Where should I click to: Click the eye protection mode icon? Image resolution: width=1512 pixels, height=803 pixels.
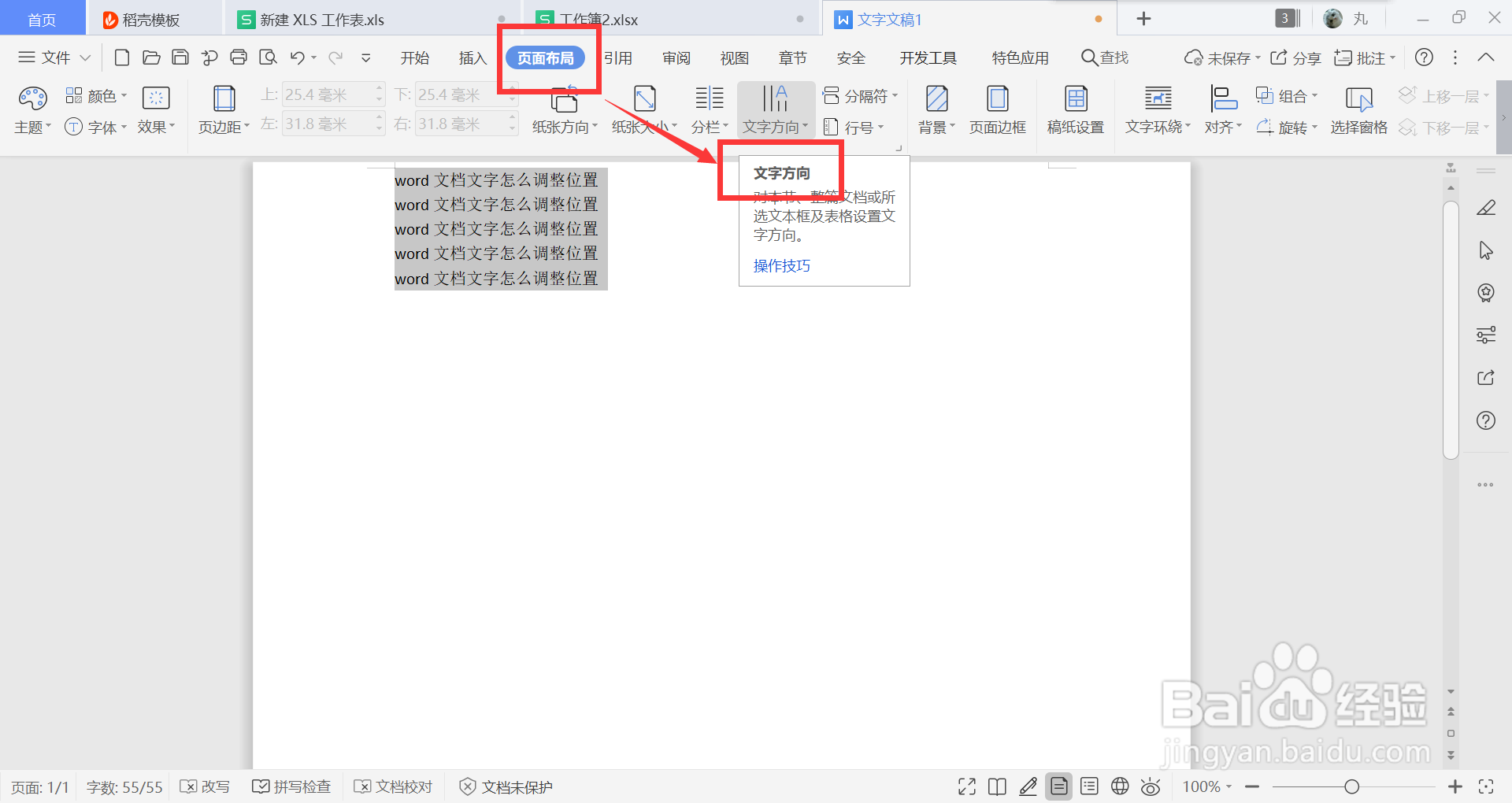[1151, 786]
